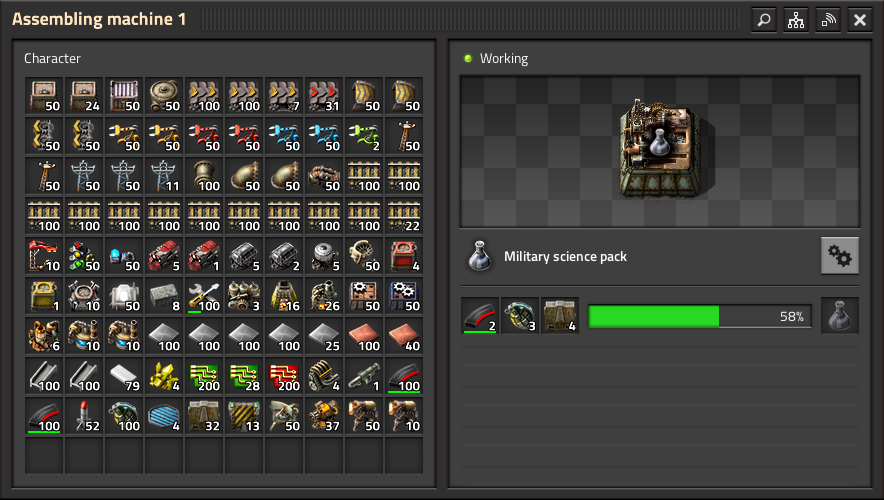Click the magnifier search button in title bar

(x=764, y=20)
